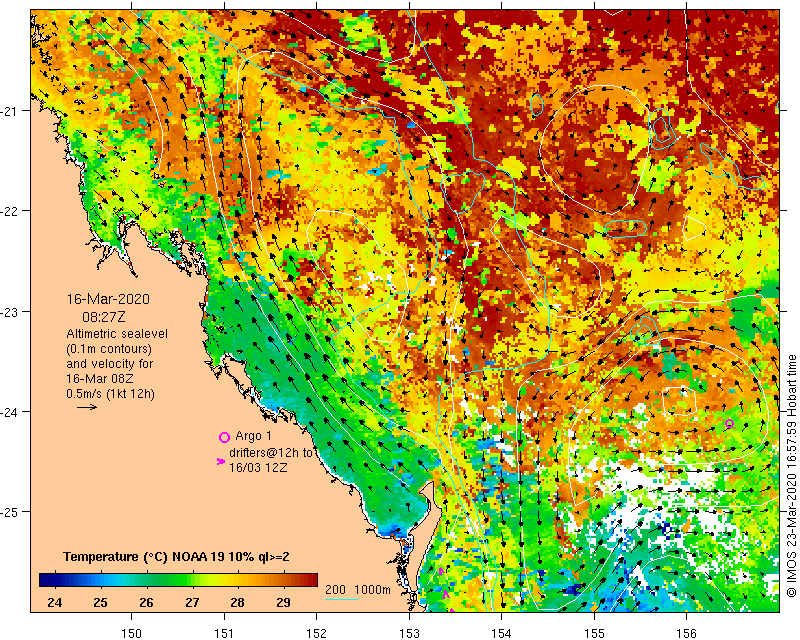Viewport: 800px width, 640px height.
Task: Click the longitude axis label '155'
Action: 594,633
